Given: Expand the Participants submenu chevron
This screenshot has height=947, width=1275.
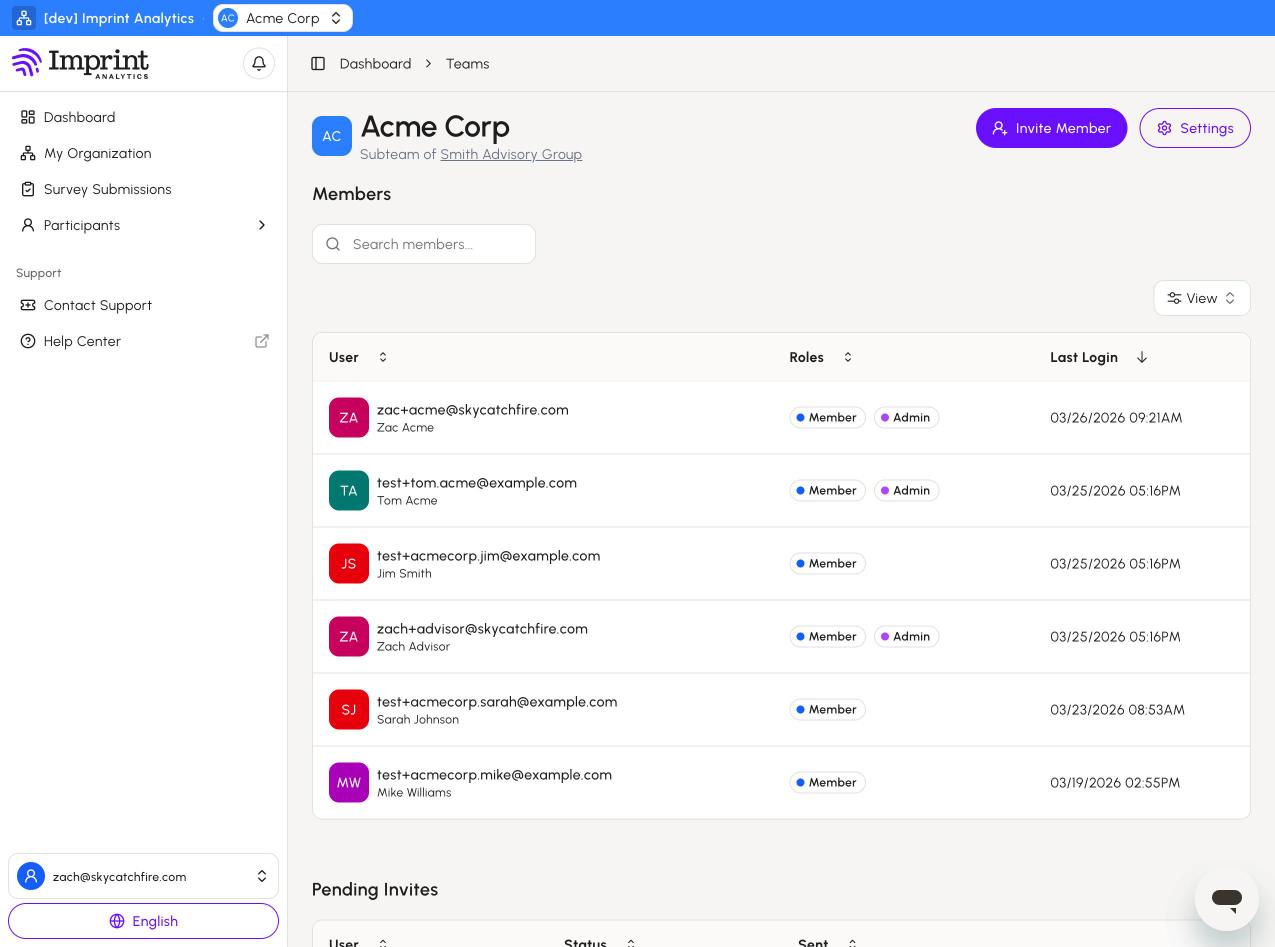Looking at the screenshot, I should point(262,225).
